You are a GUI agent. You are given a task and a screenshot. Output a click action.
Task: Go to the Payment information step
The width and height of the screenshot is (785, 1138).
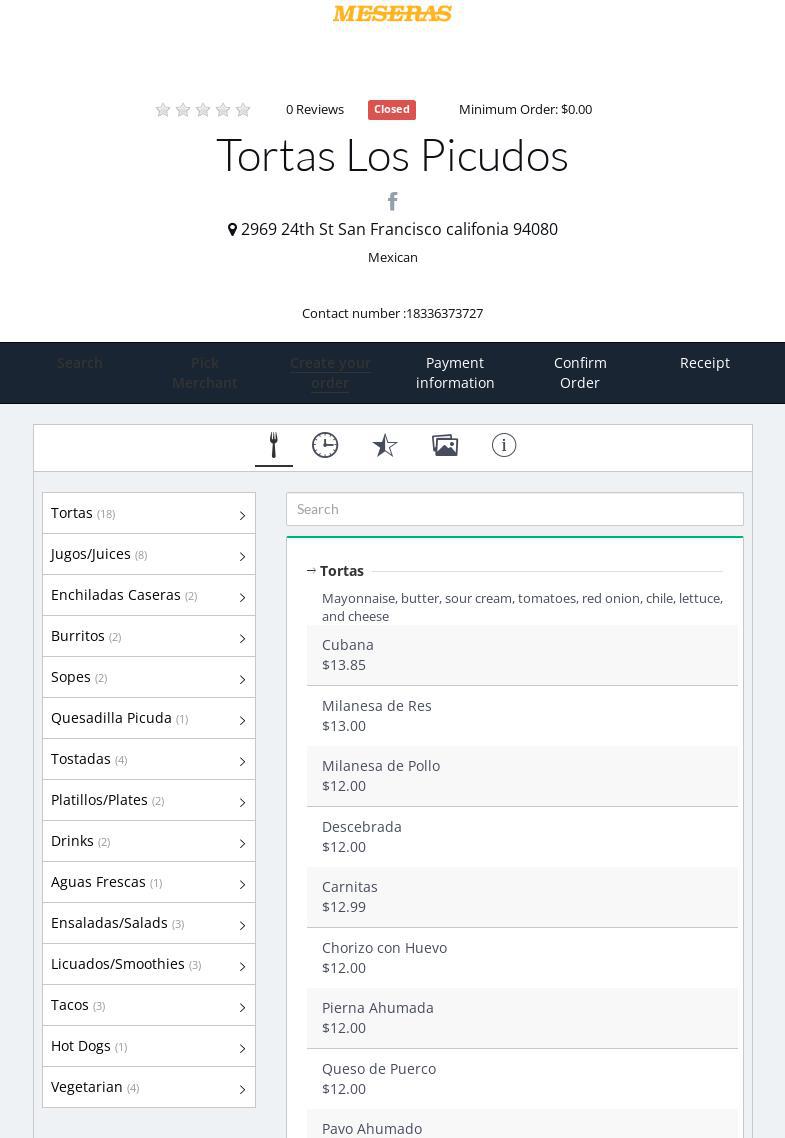tap(455, 373)
